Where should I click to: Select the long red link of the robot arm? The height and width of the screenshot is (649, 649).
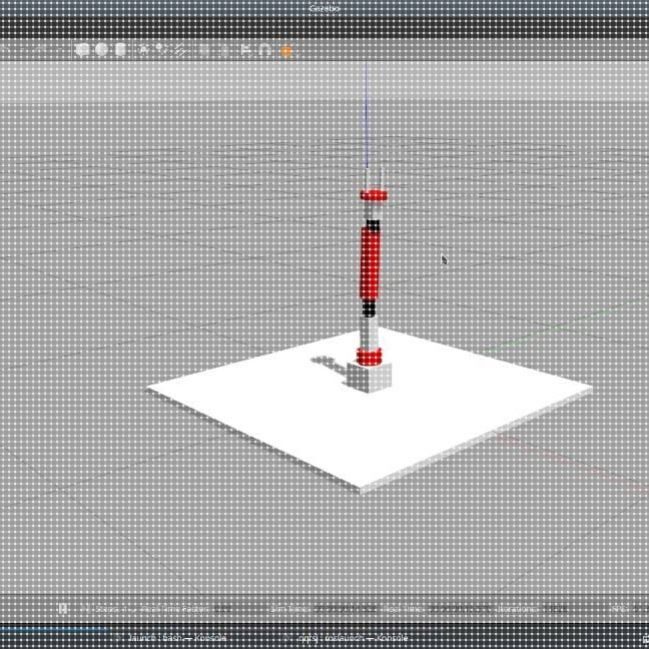(370, 263)
